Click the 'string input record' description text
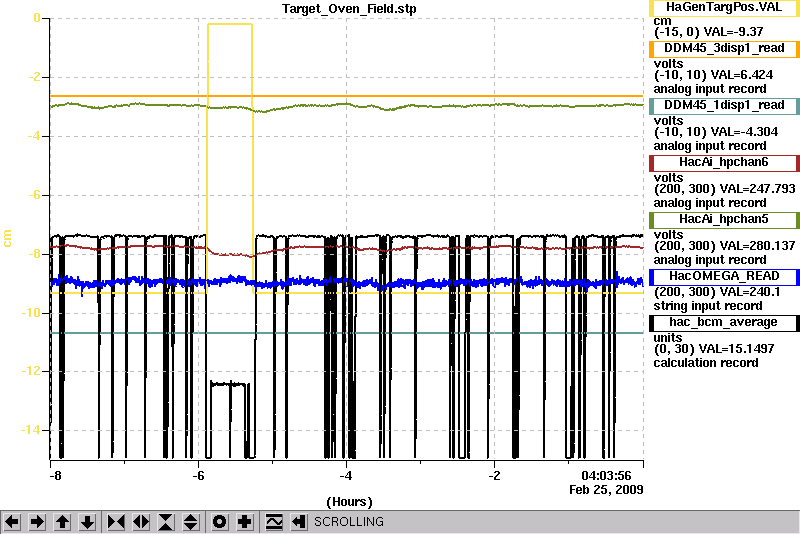 pos(708,306)
